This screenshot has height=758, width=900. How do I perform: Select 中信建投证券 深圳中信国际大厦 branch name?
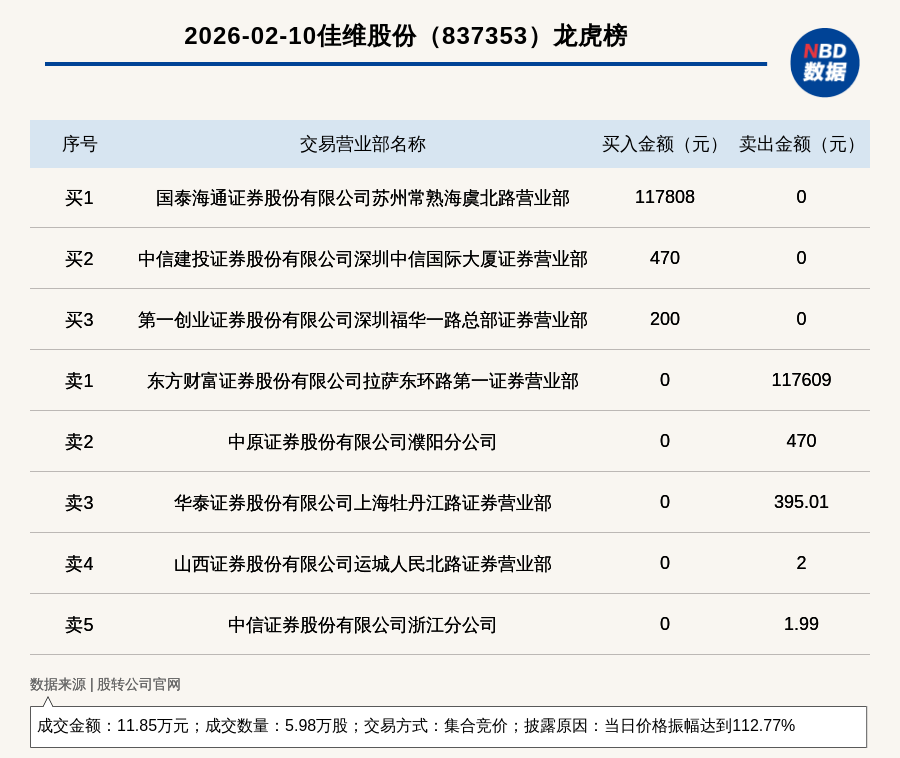362,259
